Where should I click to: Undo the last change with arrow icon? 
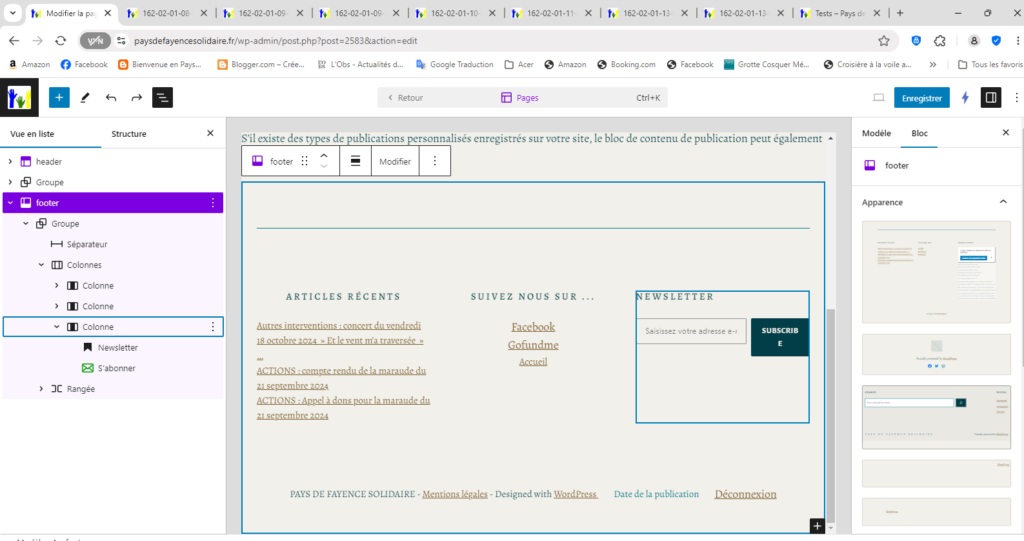(111, 98)
